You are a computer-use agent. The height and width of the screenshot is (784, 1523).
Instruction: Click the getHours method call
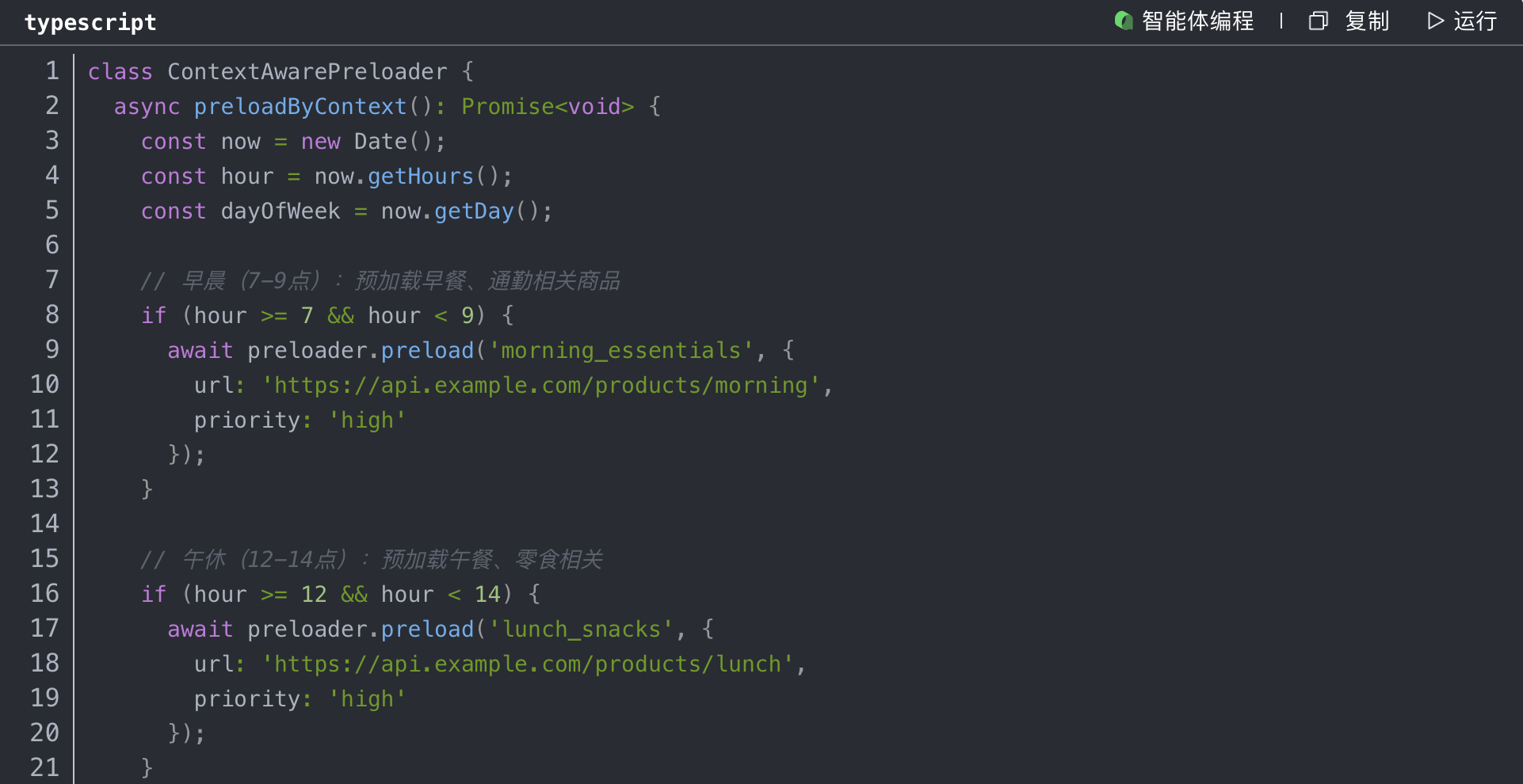(421, 177)
